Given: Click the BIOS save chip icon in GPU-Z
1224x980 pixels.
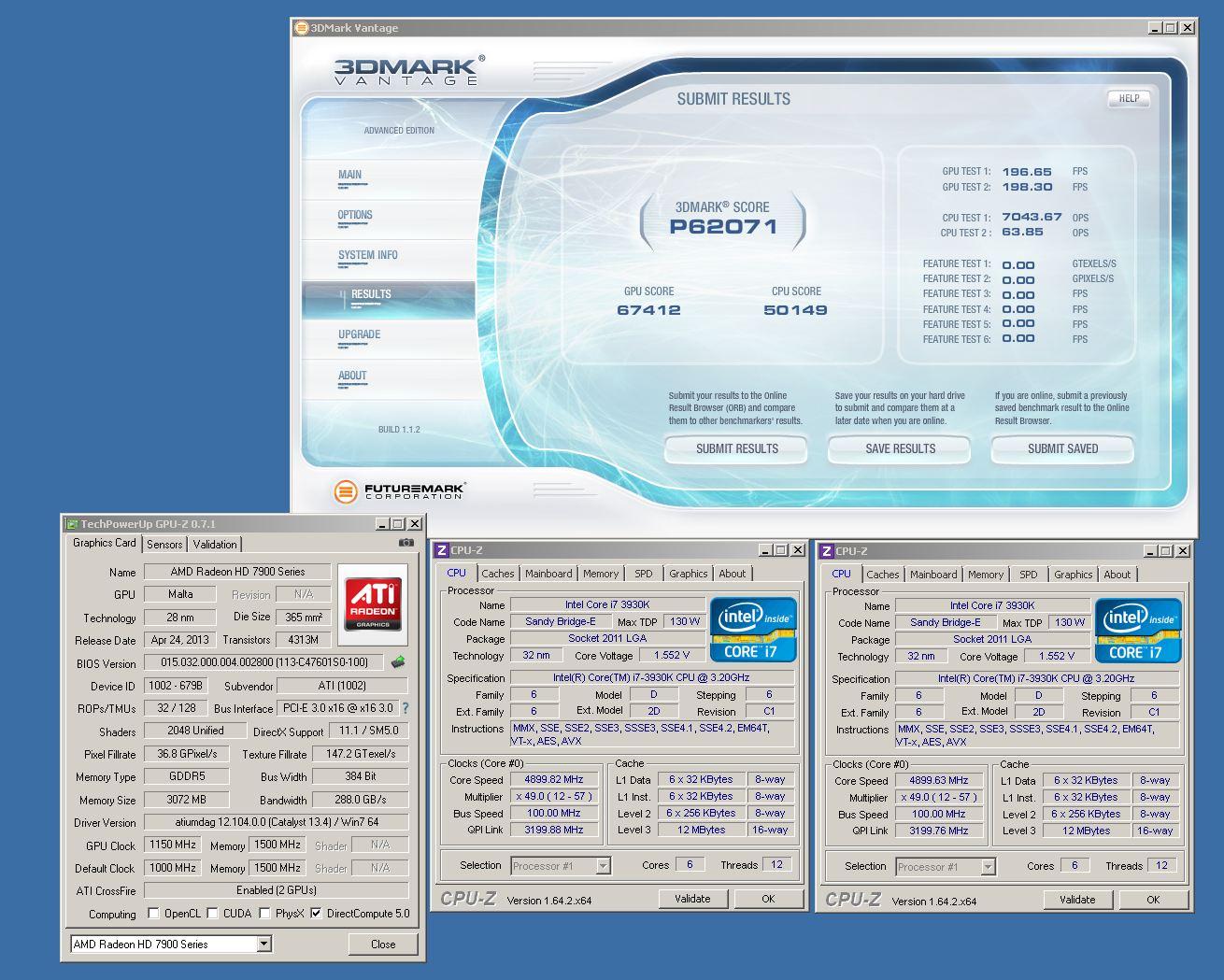Looking at the screenshot, I should (398, 662).
